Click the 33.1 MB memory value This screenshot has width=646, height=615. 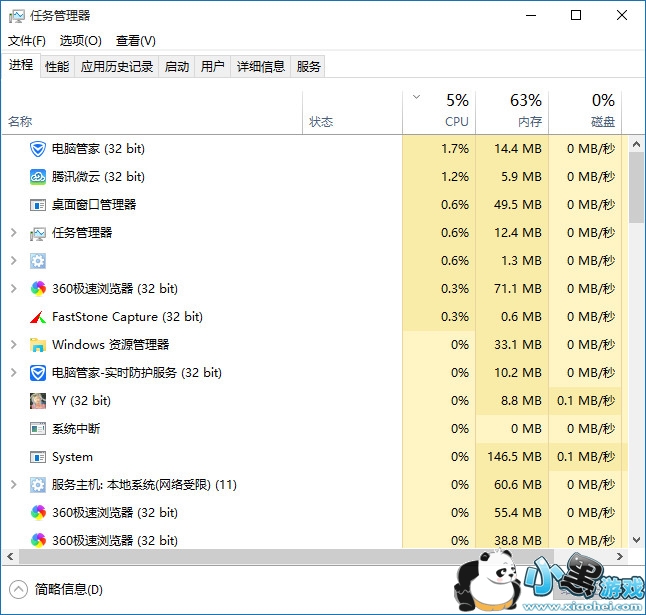coord(518,345)
